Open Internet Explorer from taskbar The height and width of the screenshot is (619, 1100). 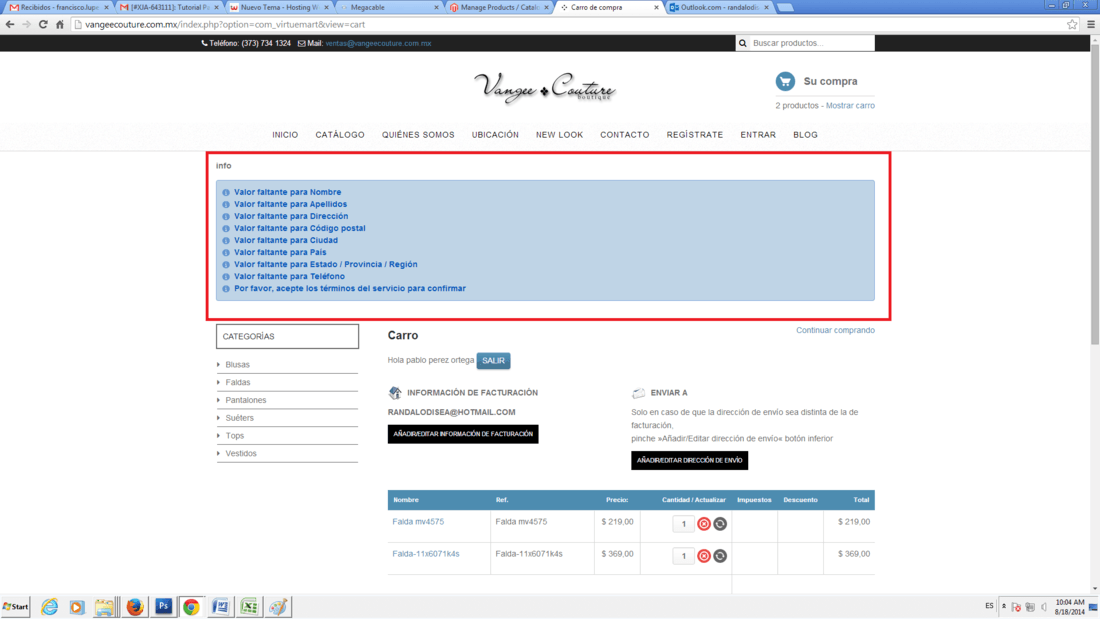[x=49, y=607]
